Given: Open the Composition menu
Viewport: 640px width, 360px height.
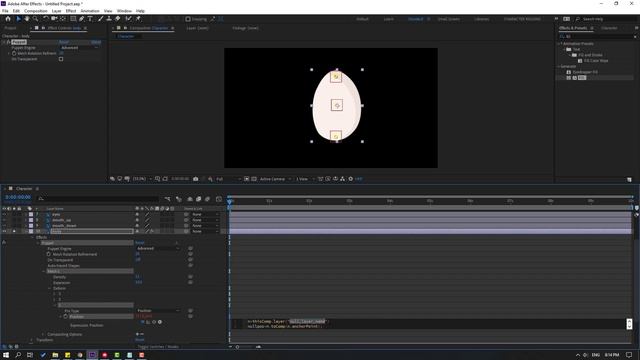Looking at the screenshot, I should (x=36, y=11).
